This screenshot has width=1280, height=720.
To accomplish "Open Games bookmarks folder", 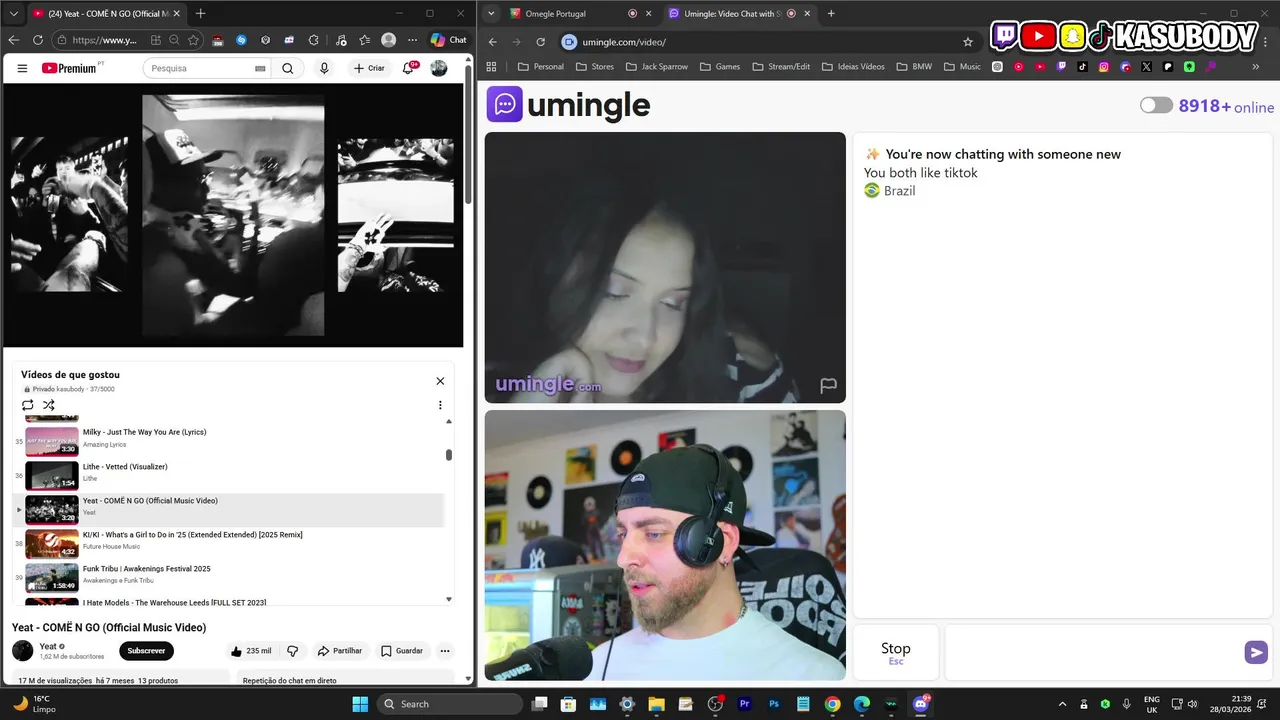I will click(x=720, y=67).
